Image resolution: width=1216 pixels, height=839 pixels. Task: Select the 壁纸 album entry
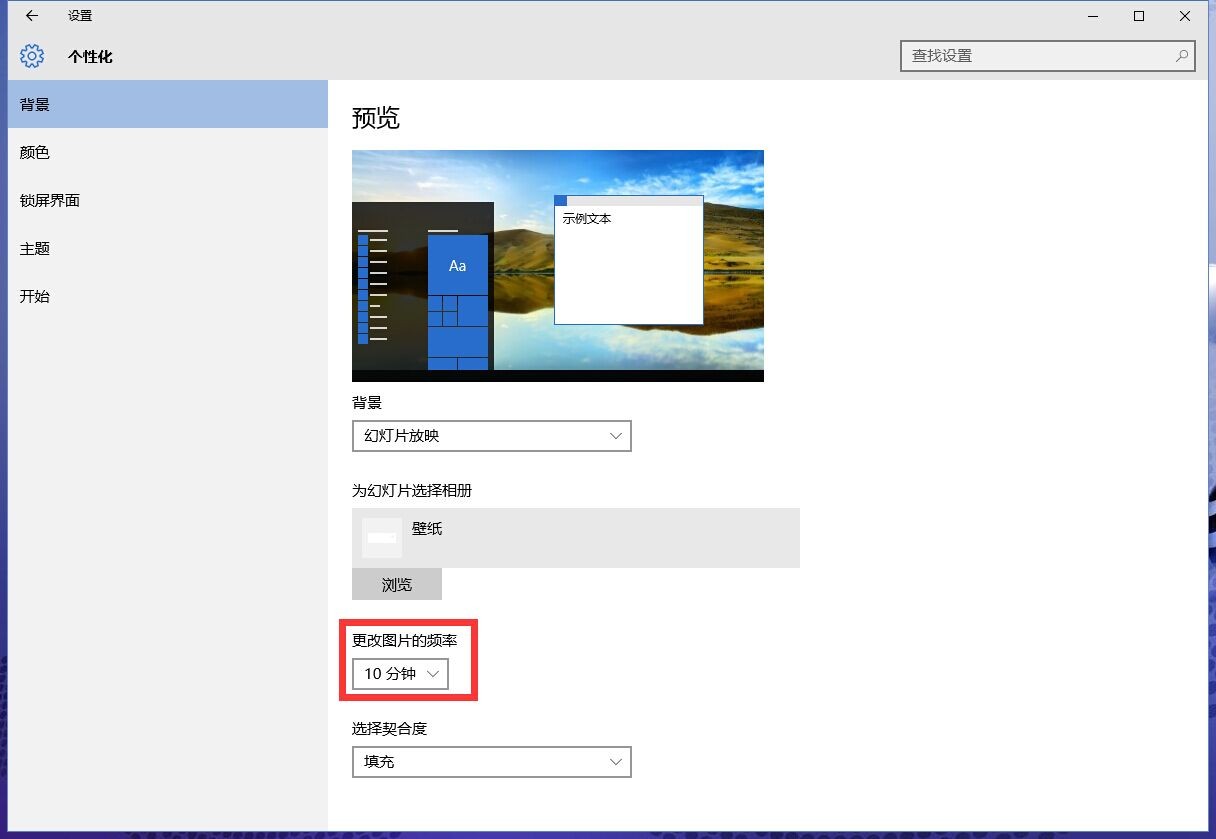pos(575,538)
